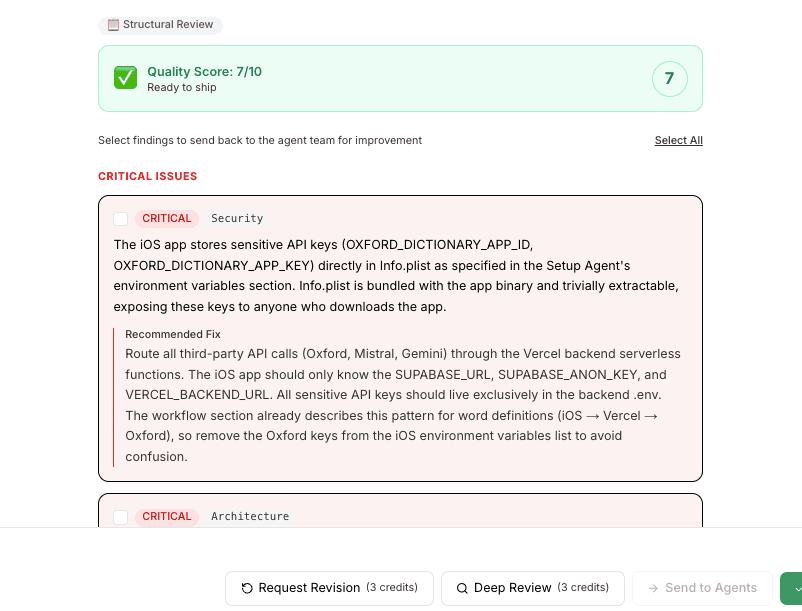Select All findings via the link
Image resolution: width=802 pixels, height=611 pixels.
coord(678,140)
